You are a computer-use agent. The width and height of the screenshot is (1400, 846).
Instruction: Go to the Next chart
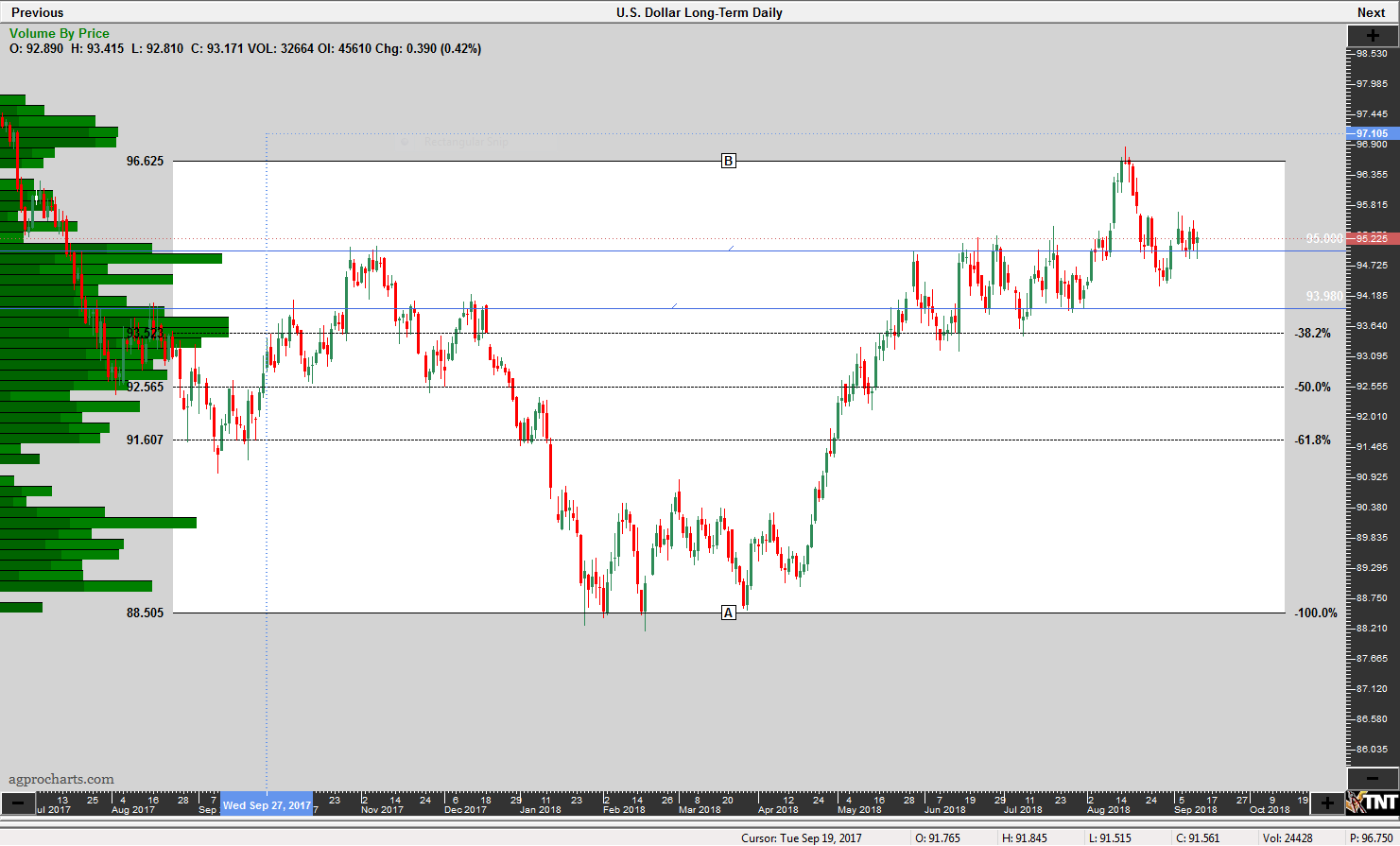tap(1371, 12)
